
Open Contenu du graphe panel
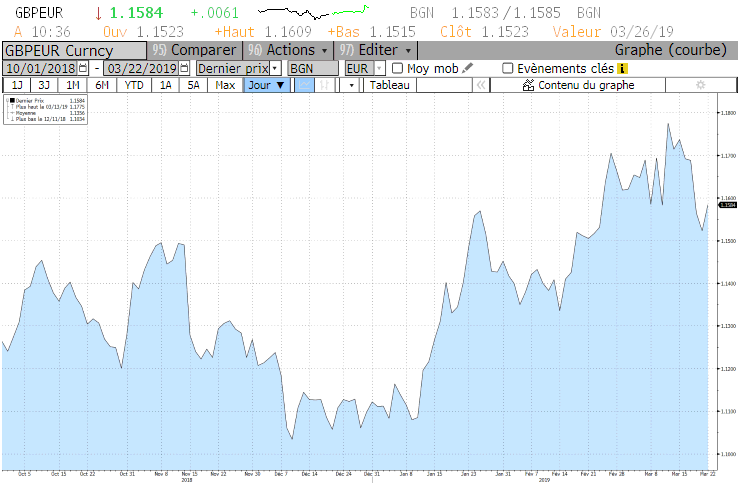click(x=578, y=85)
